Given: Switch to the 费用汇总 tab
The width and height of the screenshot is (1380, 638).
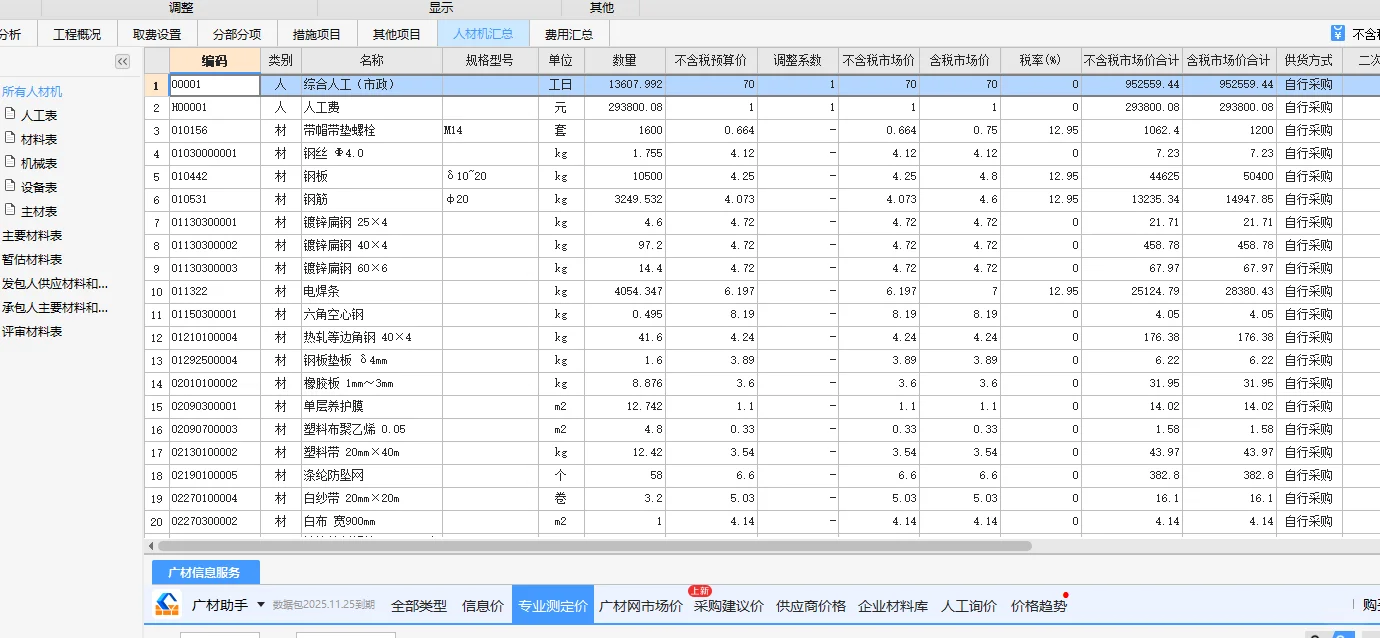Looking at the screenshot, I should pos(570,32).
